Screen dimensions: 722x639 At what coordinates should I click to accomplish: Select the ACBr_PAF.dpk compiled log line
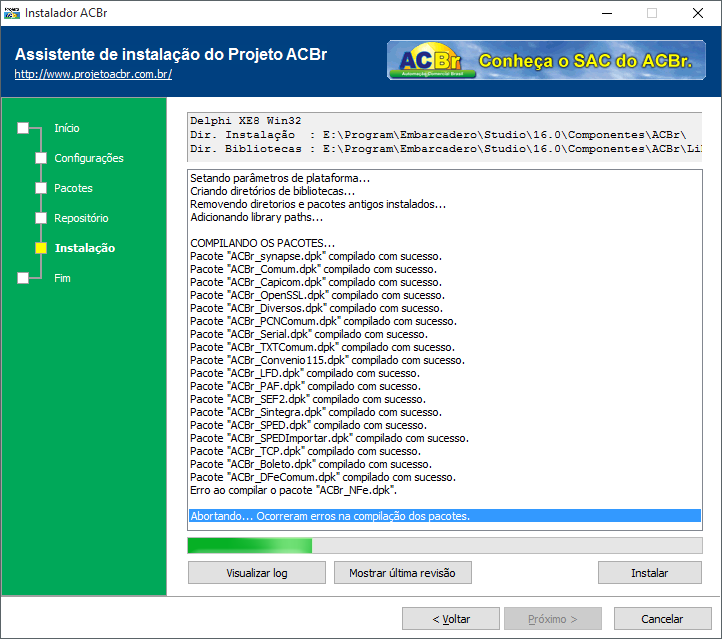pos(305,386)
